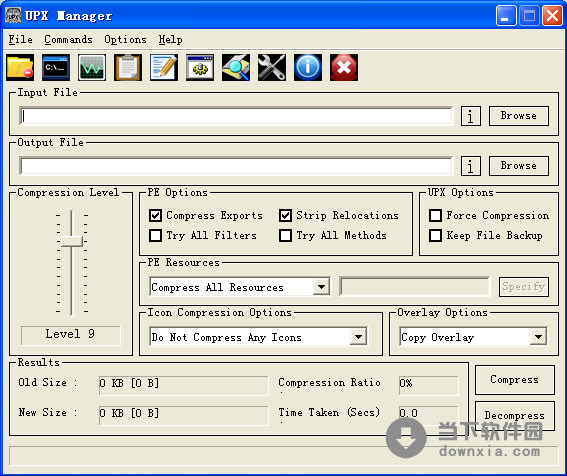Image resolution: width=567 pixels, height=476 pixels.
Task: Click the wrench and screwdriver icon
Action: 272,68
